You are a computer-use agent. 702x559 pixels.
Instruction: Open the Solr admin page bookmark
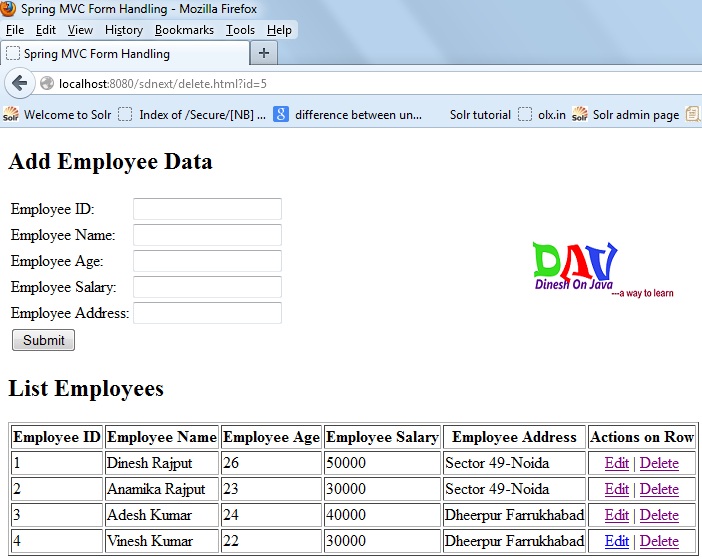pos(625,115)
